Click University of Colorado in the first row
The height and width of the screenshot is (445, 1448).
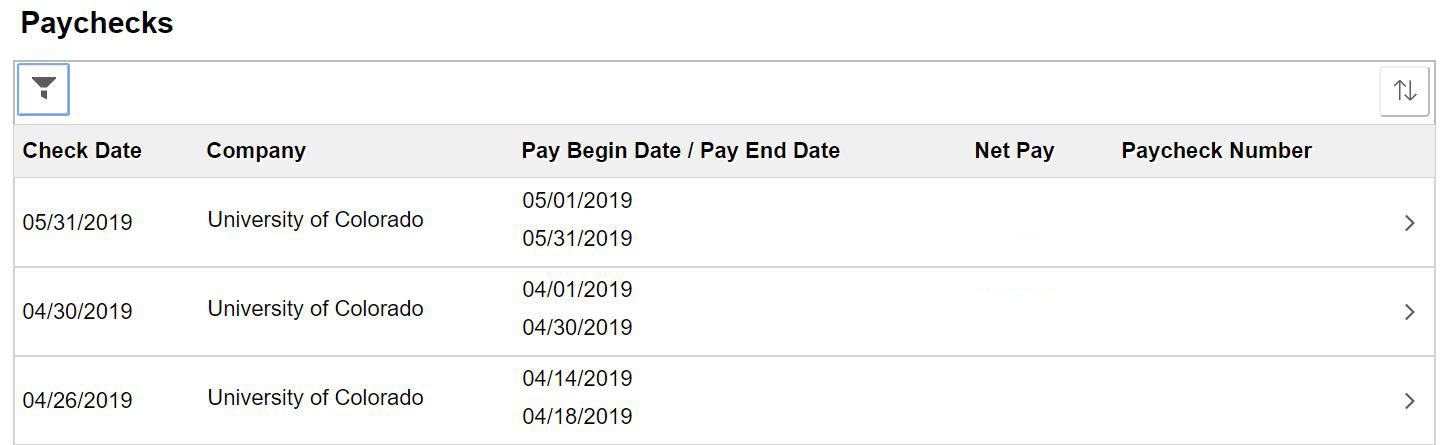[315, 220]
